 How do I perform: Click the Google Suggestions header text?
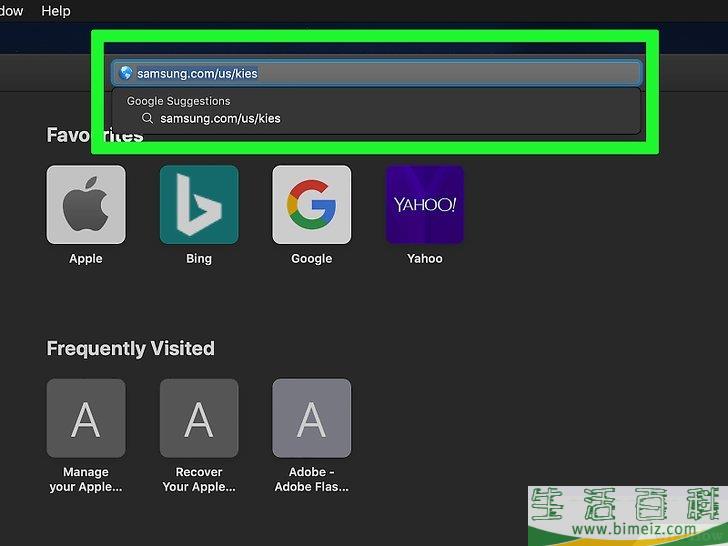pos(178,101)
